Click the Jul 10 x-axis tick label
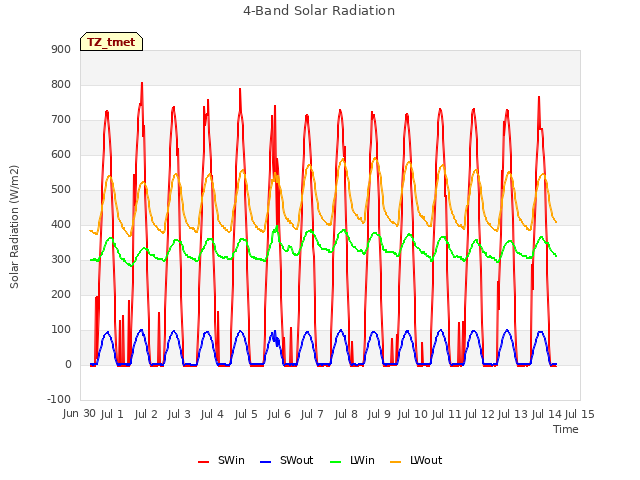The height and width of the screenshot is (480, 640). [413, 414]
